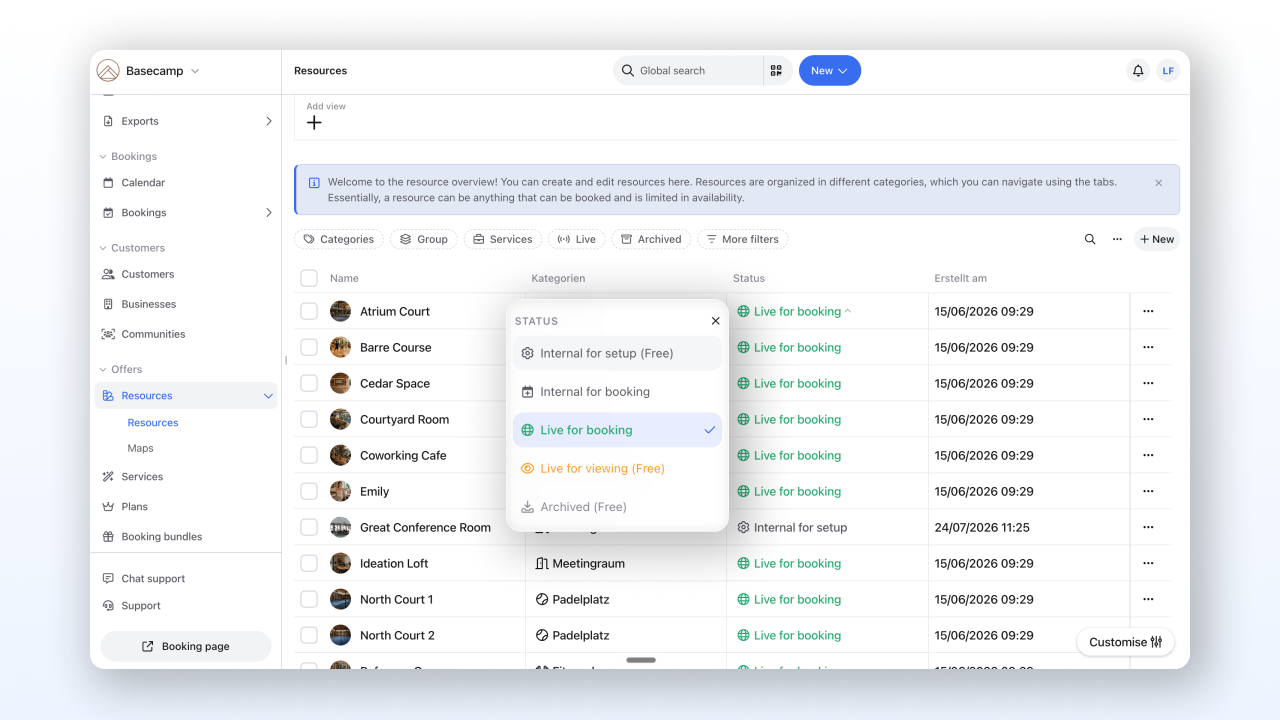The width and height of the screenshot is (1280, 720).
Task: Open row actions for North Court 1
Action: tap(1148, 599)
